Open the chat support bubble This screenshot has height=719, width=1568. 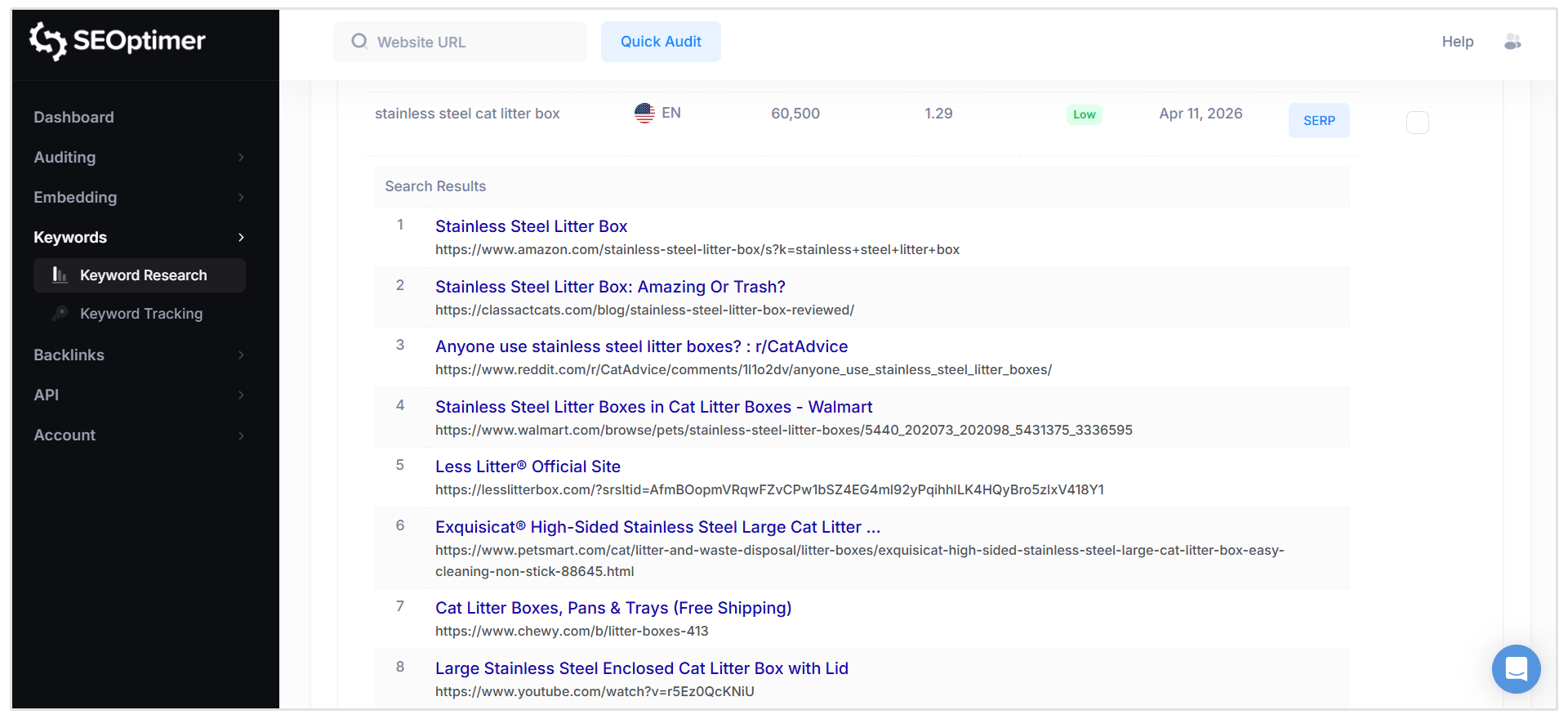click(x=1516, y=669)
